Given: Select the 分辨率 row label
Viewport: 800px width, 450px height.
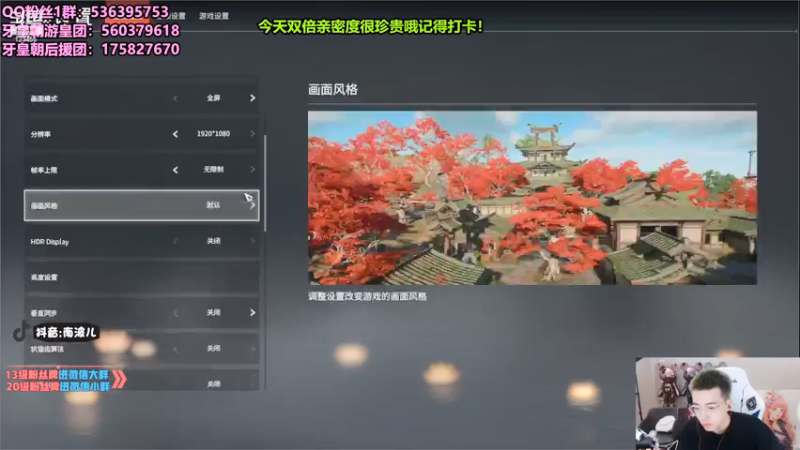Looking at the screenshot, I should pos(40,134).
